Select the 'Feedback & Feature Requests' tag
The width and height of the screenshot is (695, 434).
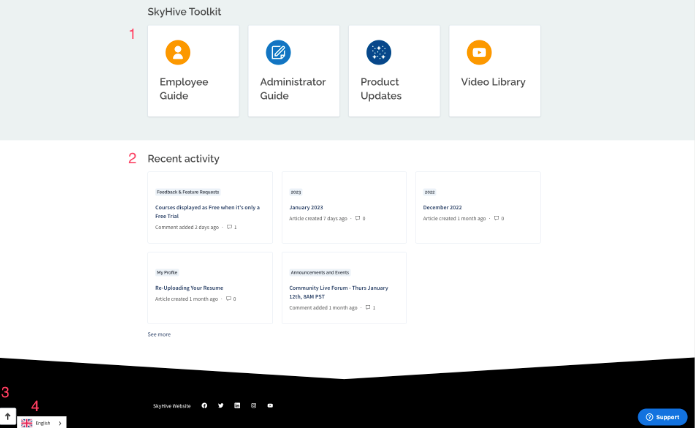(x=188, y=192)
